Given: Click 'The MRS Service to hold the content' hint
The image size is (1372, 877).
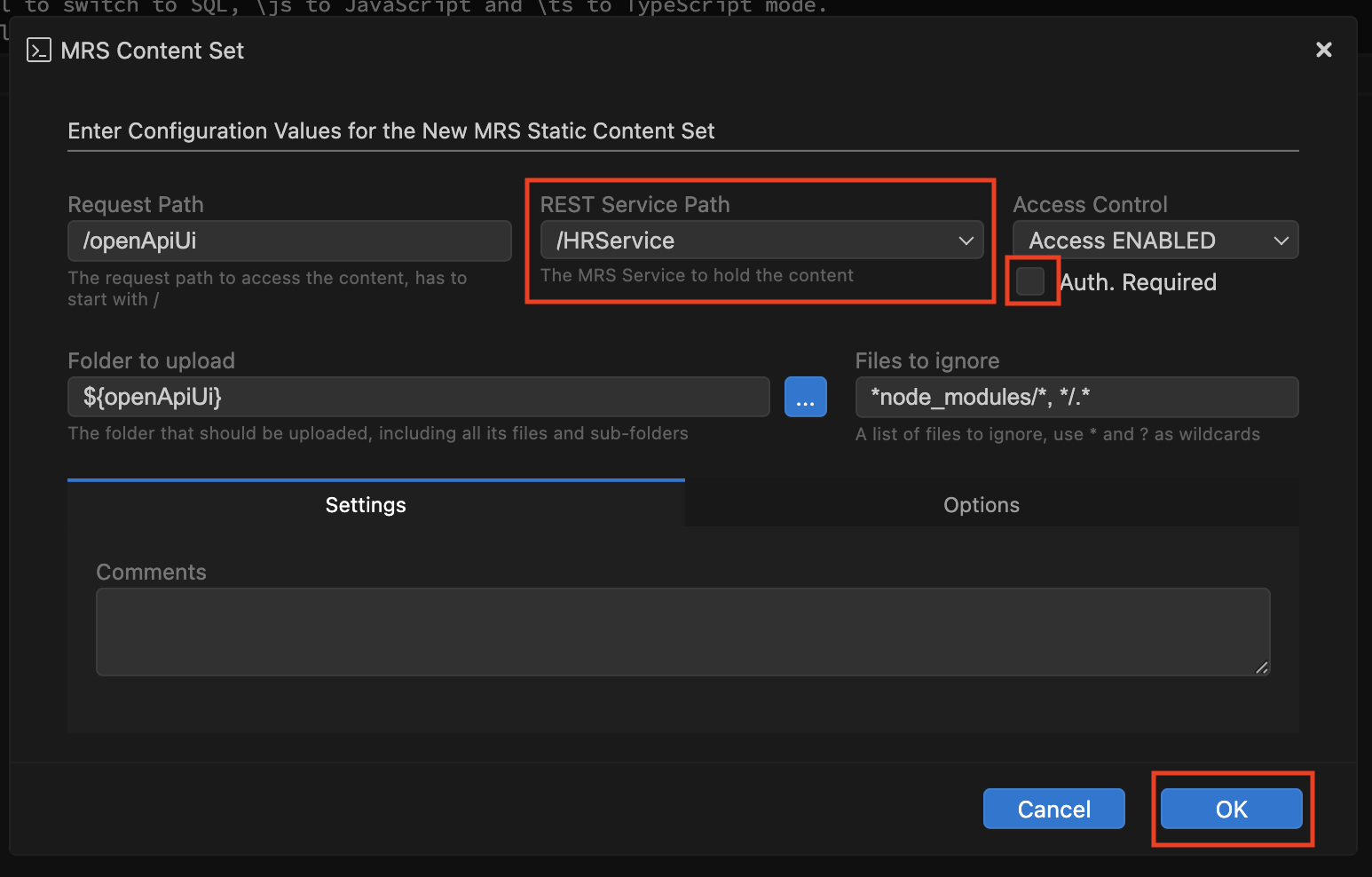Looking at the screenshot, I should click(697, 275).
